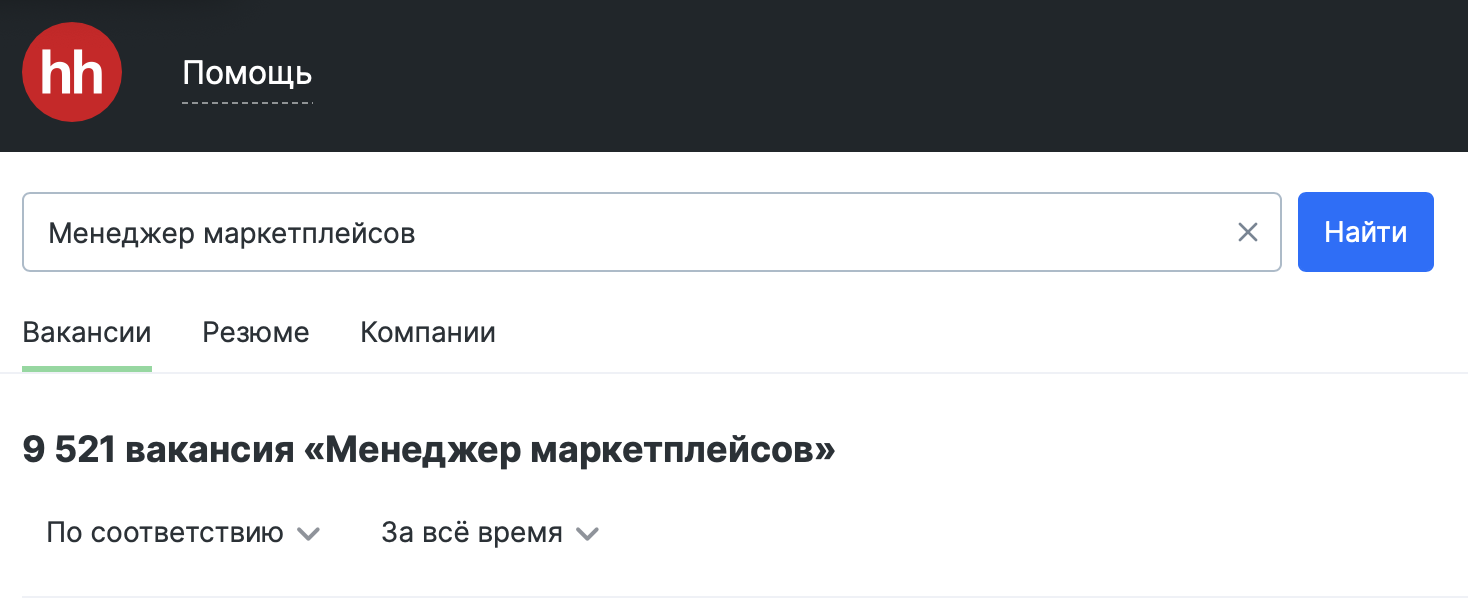Click the chevron beside За всё время

[588, 534]
